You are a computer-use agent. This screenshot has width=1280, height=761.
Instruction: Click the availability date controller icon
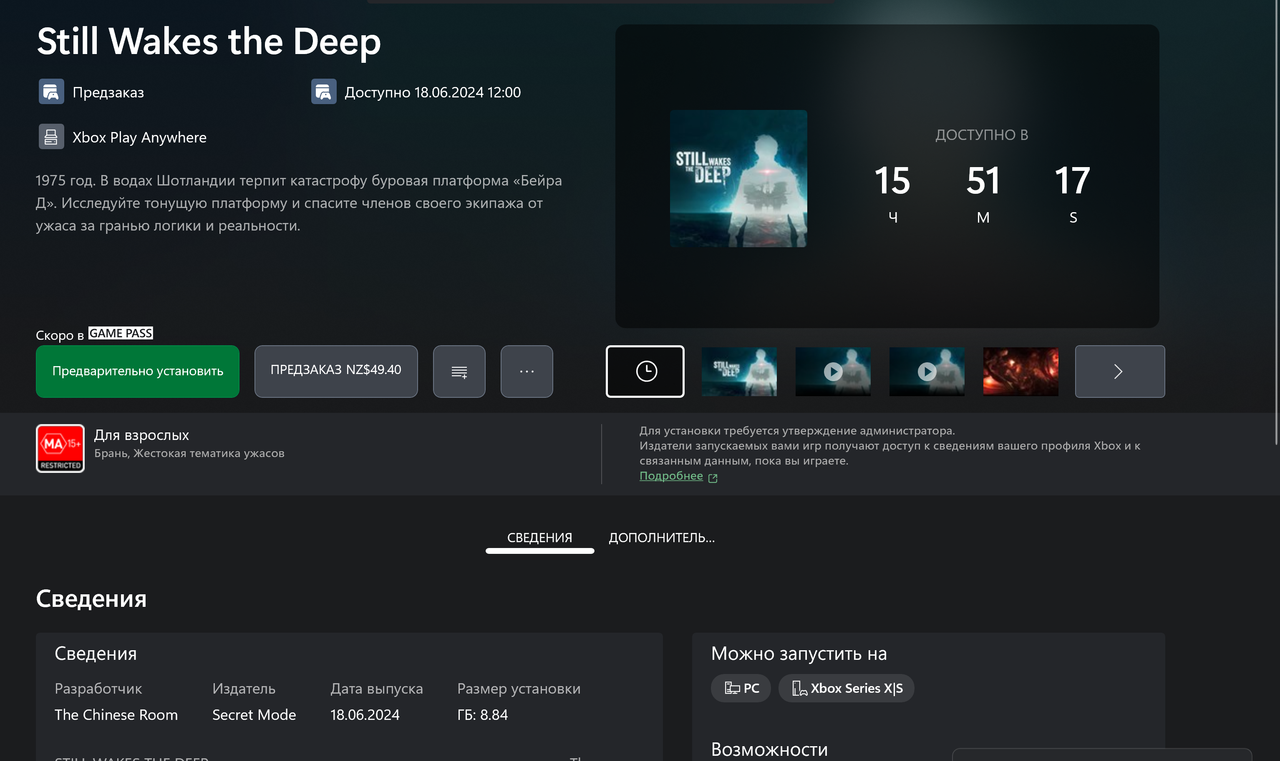click(x=323, y=92)
